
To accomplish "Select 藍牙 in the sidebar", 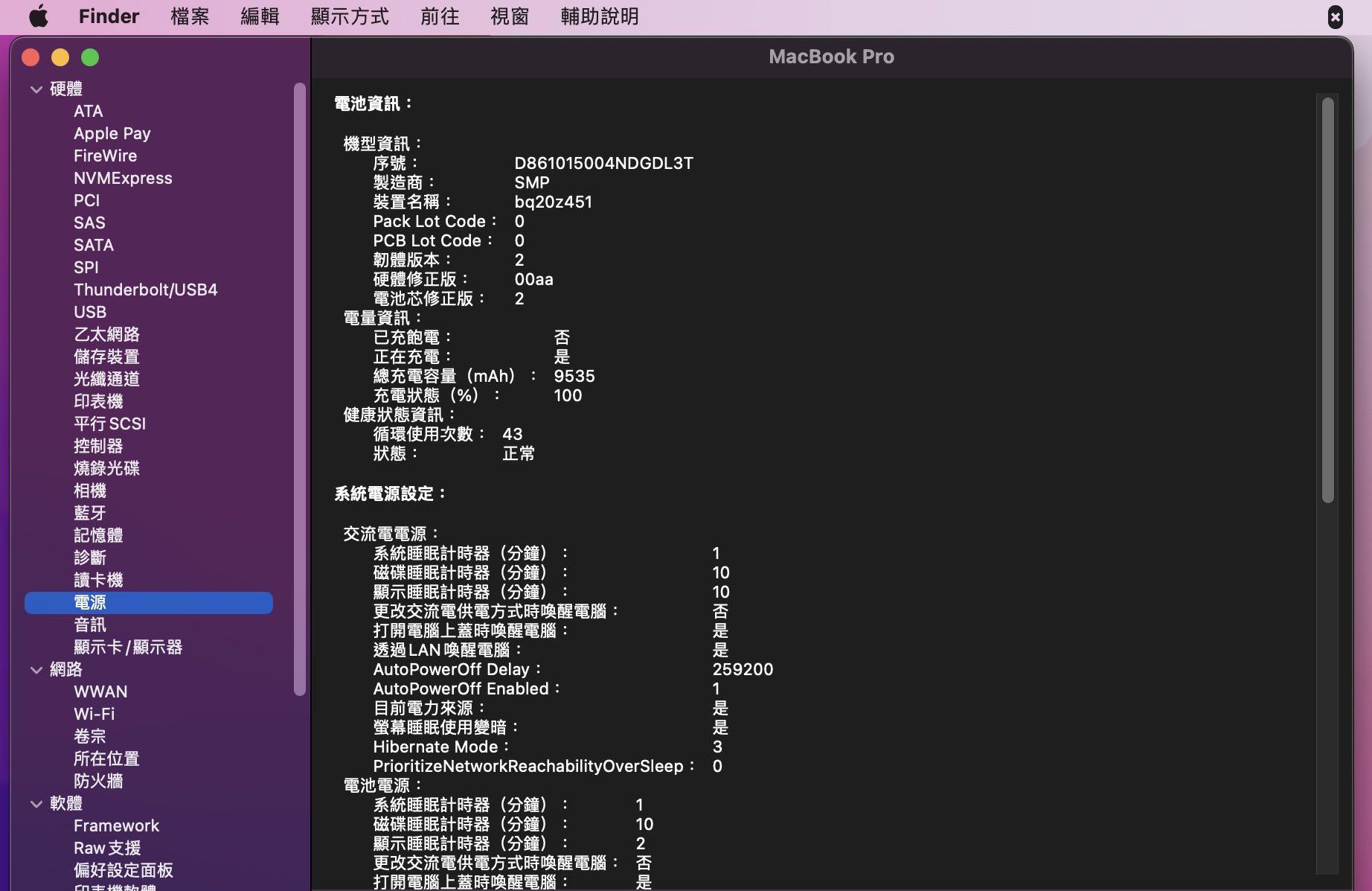I will click(90, 513).
